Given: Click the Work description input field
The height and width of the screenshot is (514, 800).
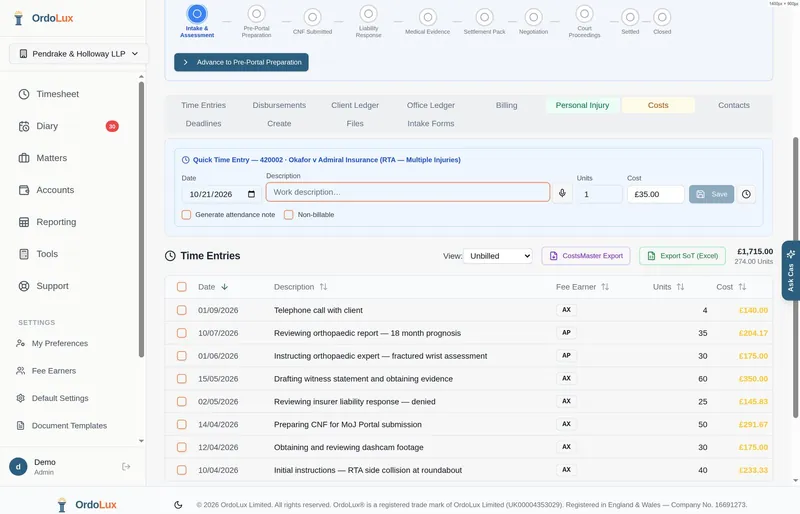Looking at the screenshot, I should click(x=408, y=192).
